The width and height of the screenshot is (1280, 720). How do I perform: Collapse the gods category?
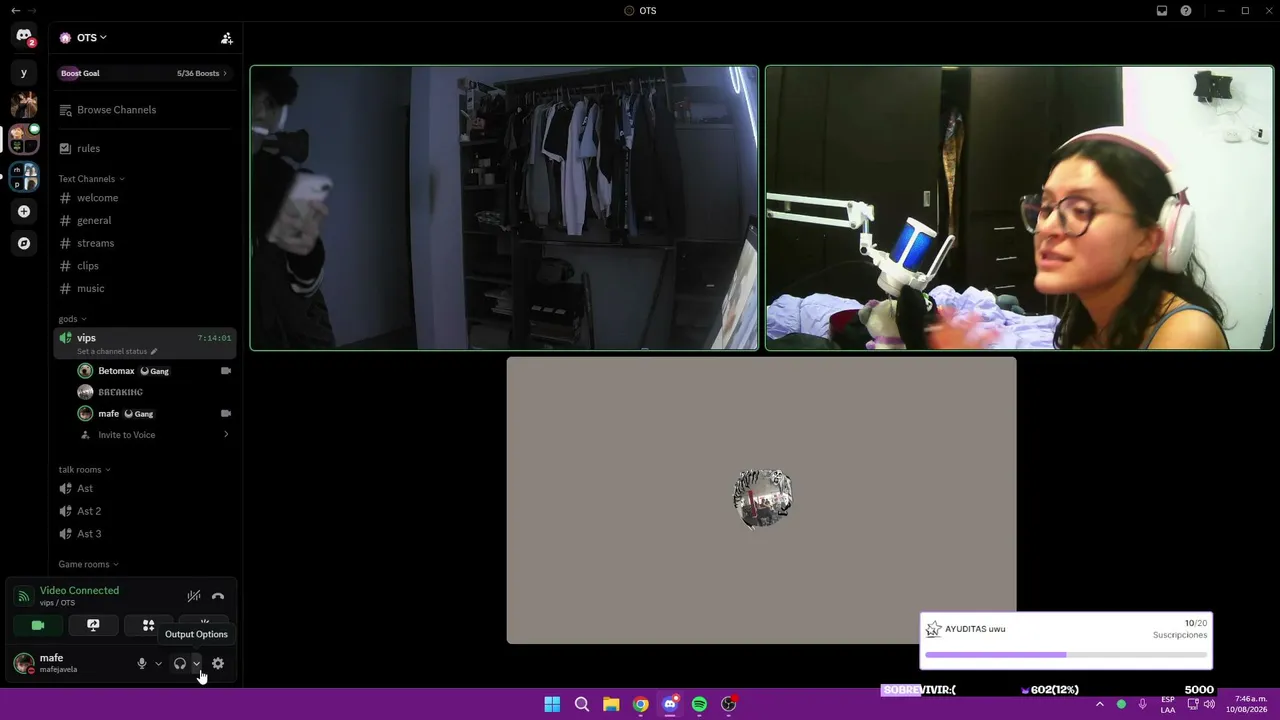[x=72, y=319]
